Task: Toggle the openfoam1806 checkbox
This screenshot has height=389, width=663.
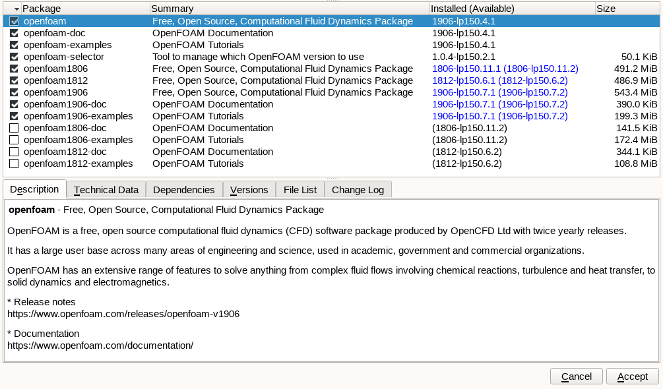Action: 14,68
